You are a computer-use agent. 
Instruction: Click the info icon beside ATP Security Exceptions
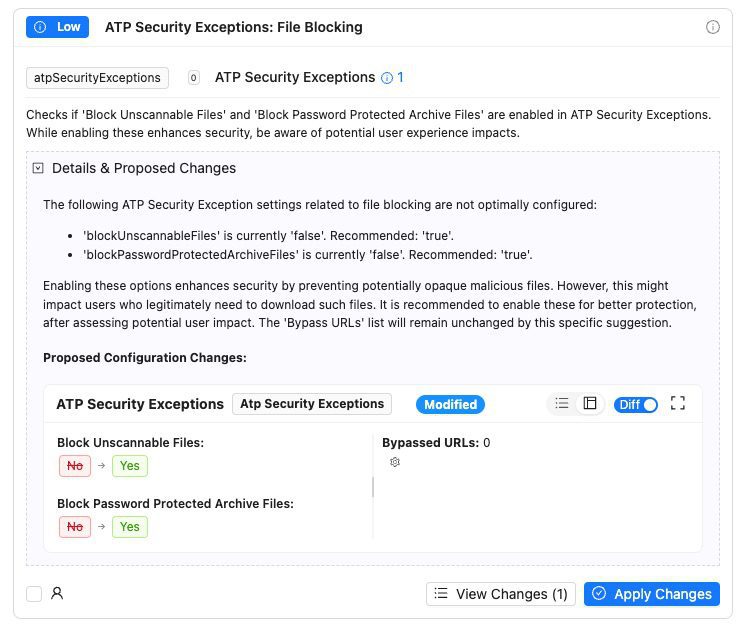(x=386, y=78)
